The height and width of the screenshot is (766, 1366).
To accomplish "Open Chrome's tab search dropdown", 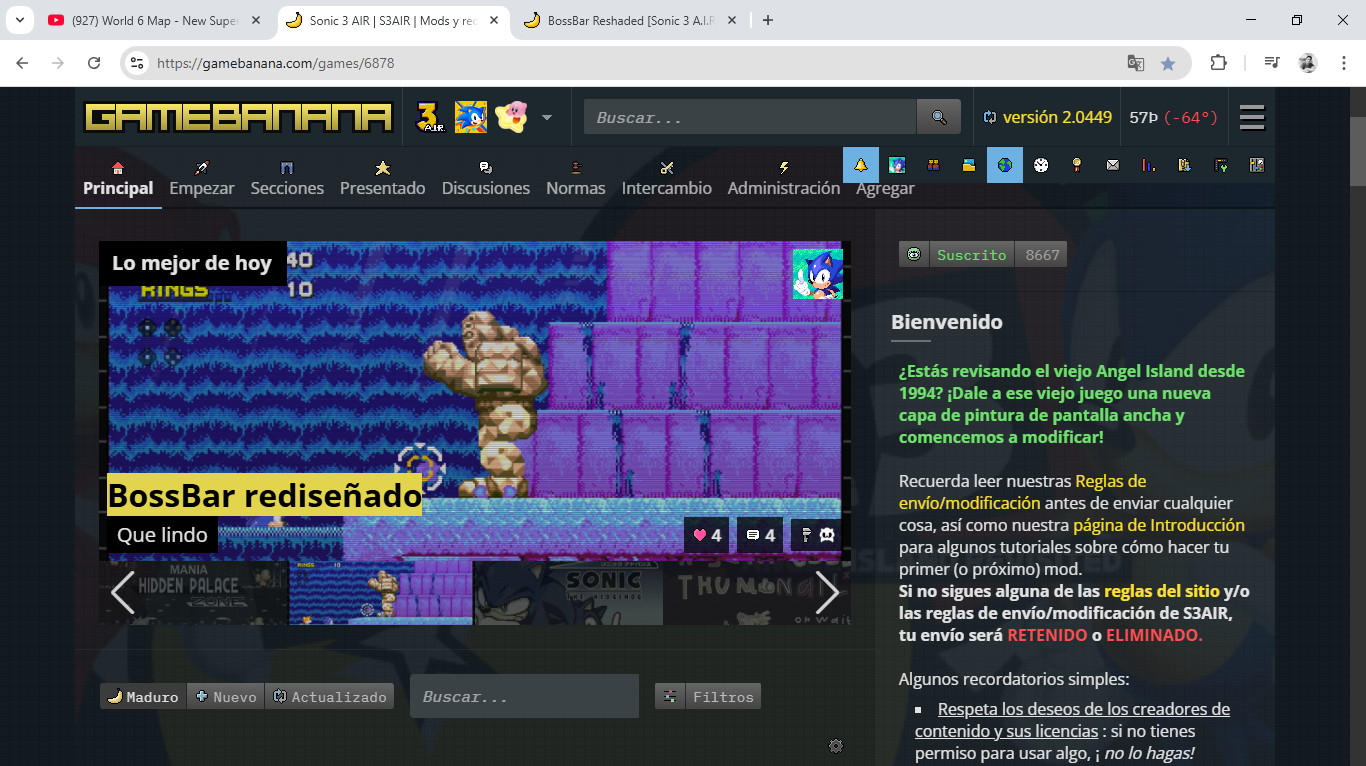I will tap(19, 20).
